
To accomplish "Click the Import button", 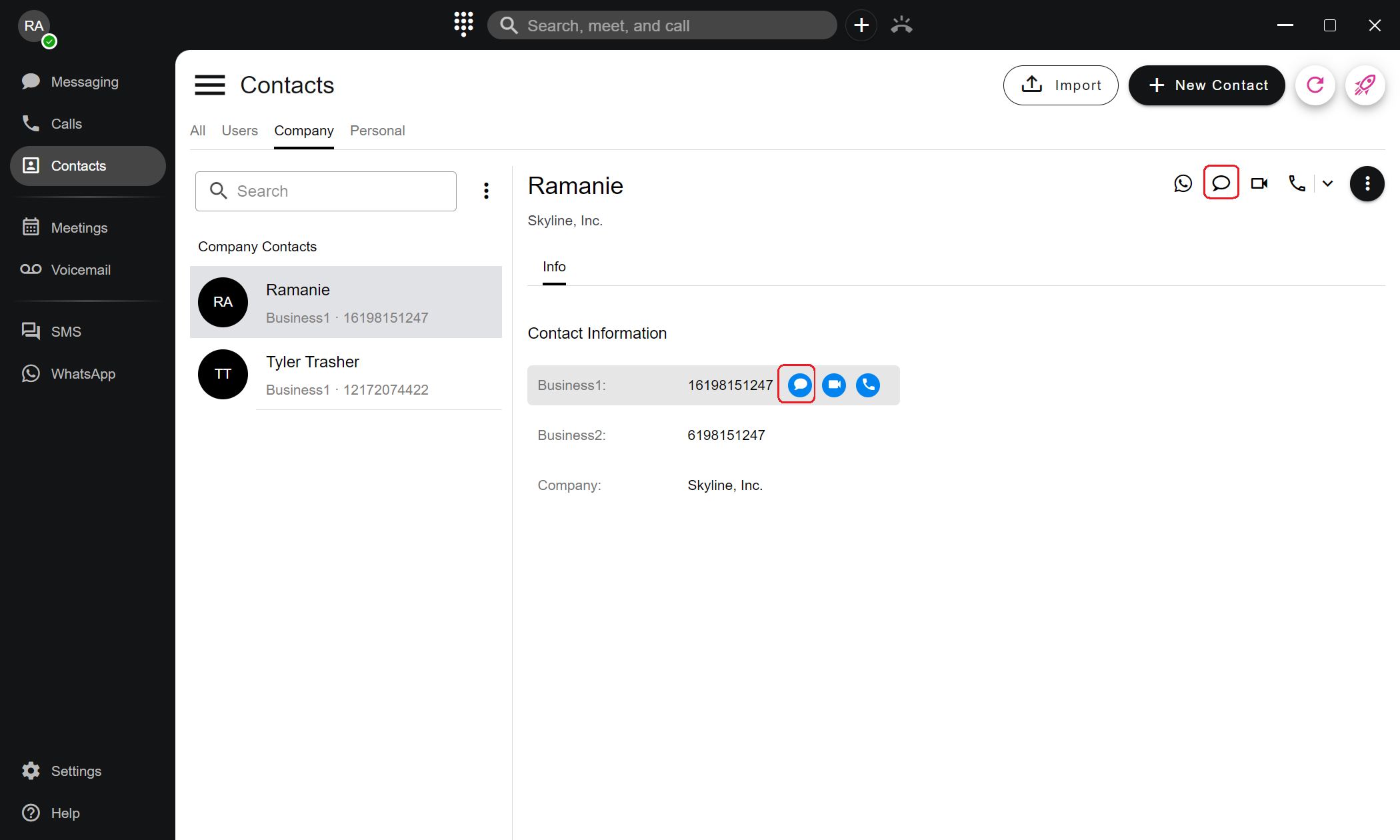I will point(1060,85).
